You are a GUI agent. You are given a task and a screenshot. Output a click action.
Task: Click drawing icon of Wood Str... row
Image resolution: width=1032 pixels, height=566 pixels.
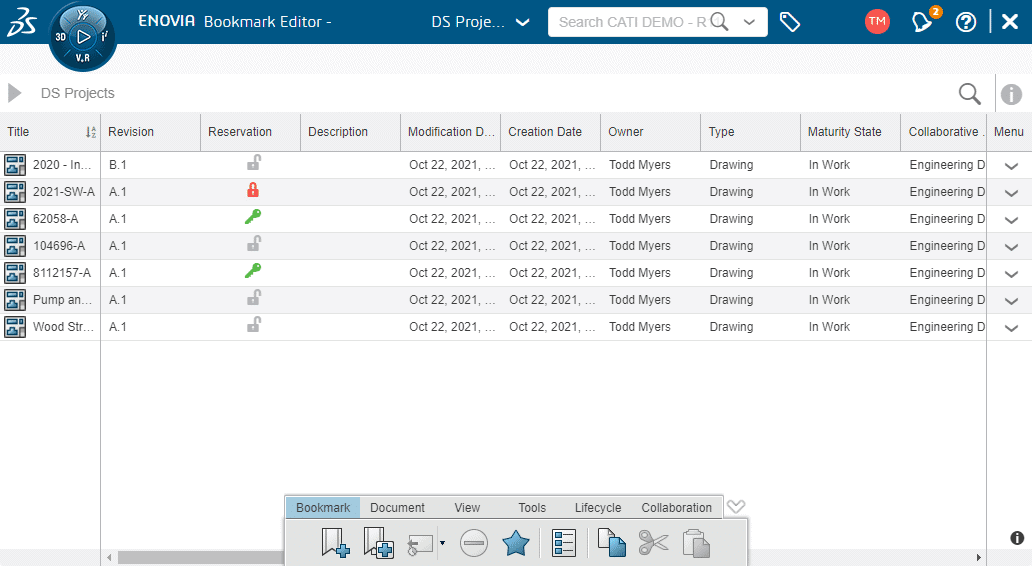15,326
